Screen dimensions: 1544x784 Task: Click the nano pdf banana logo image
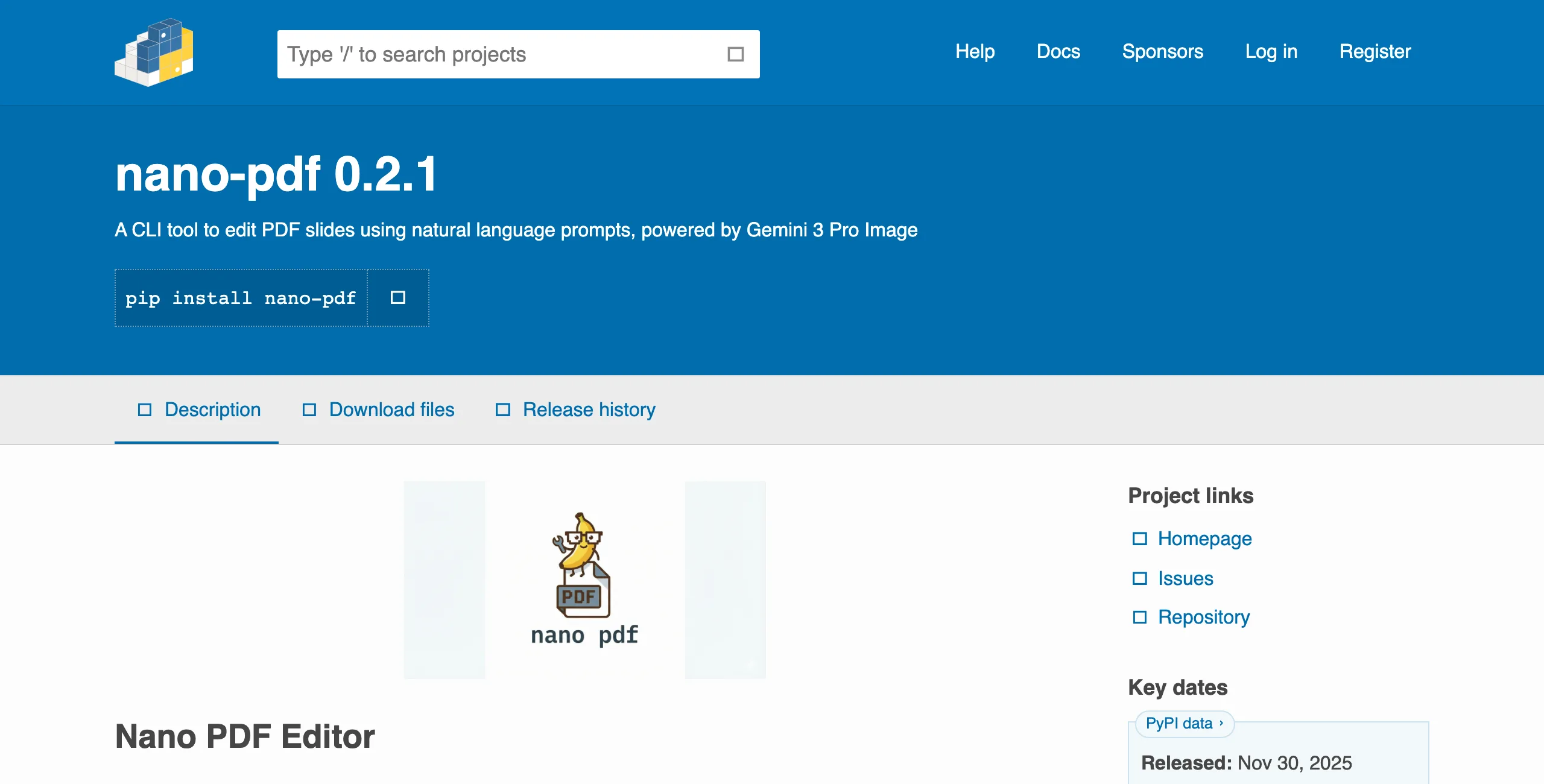coord(584,580)
